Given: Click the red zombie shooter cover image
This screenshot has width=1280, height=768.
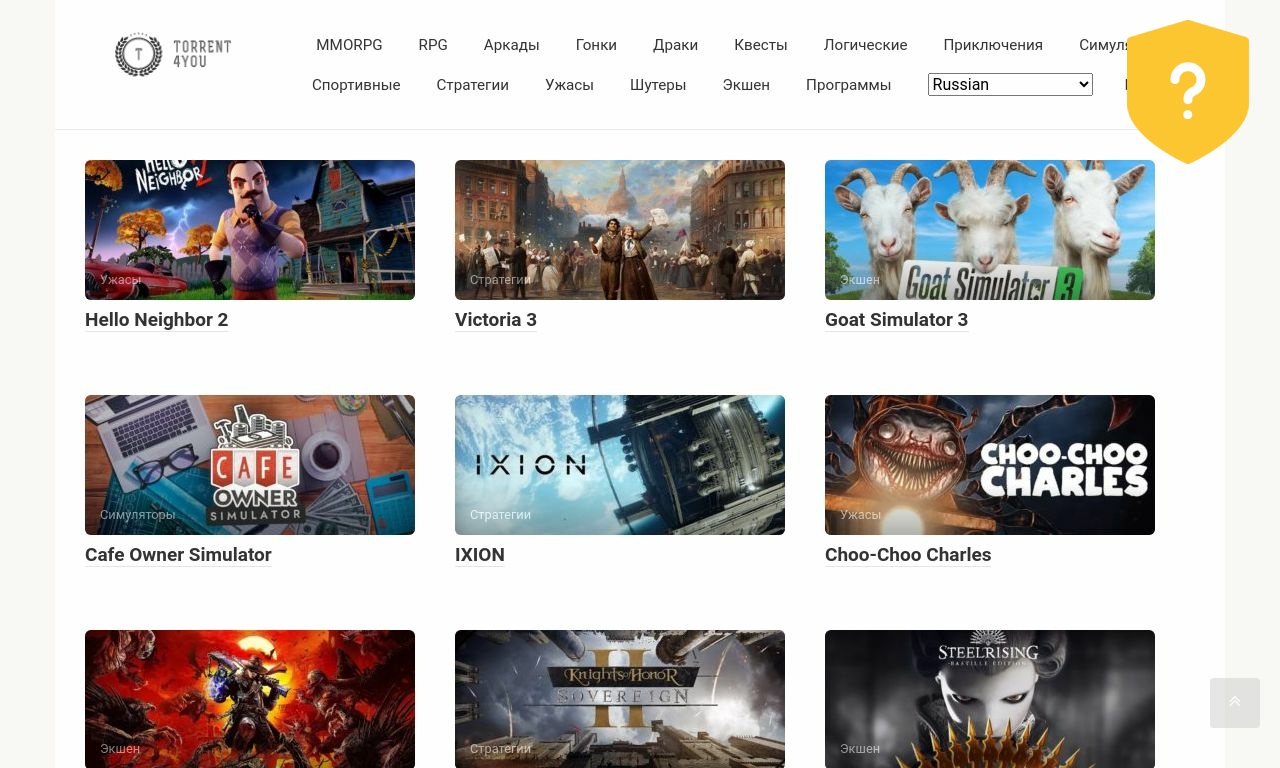Looking at the screenshot, I should point(250,699).
